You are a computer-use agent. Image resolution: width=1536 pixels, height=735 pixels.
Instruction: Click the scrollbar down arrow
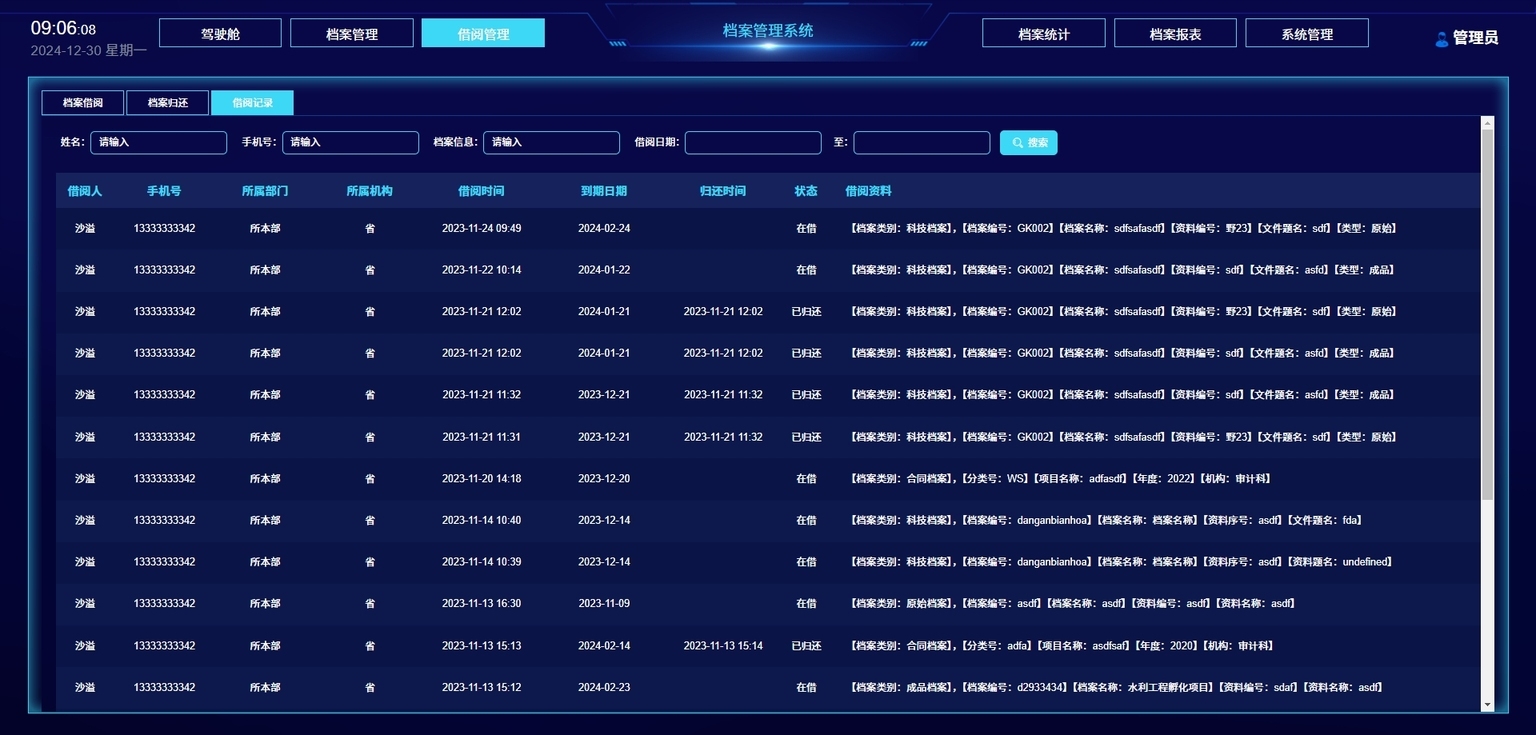click(1487, 705)
